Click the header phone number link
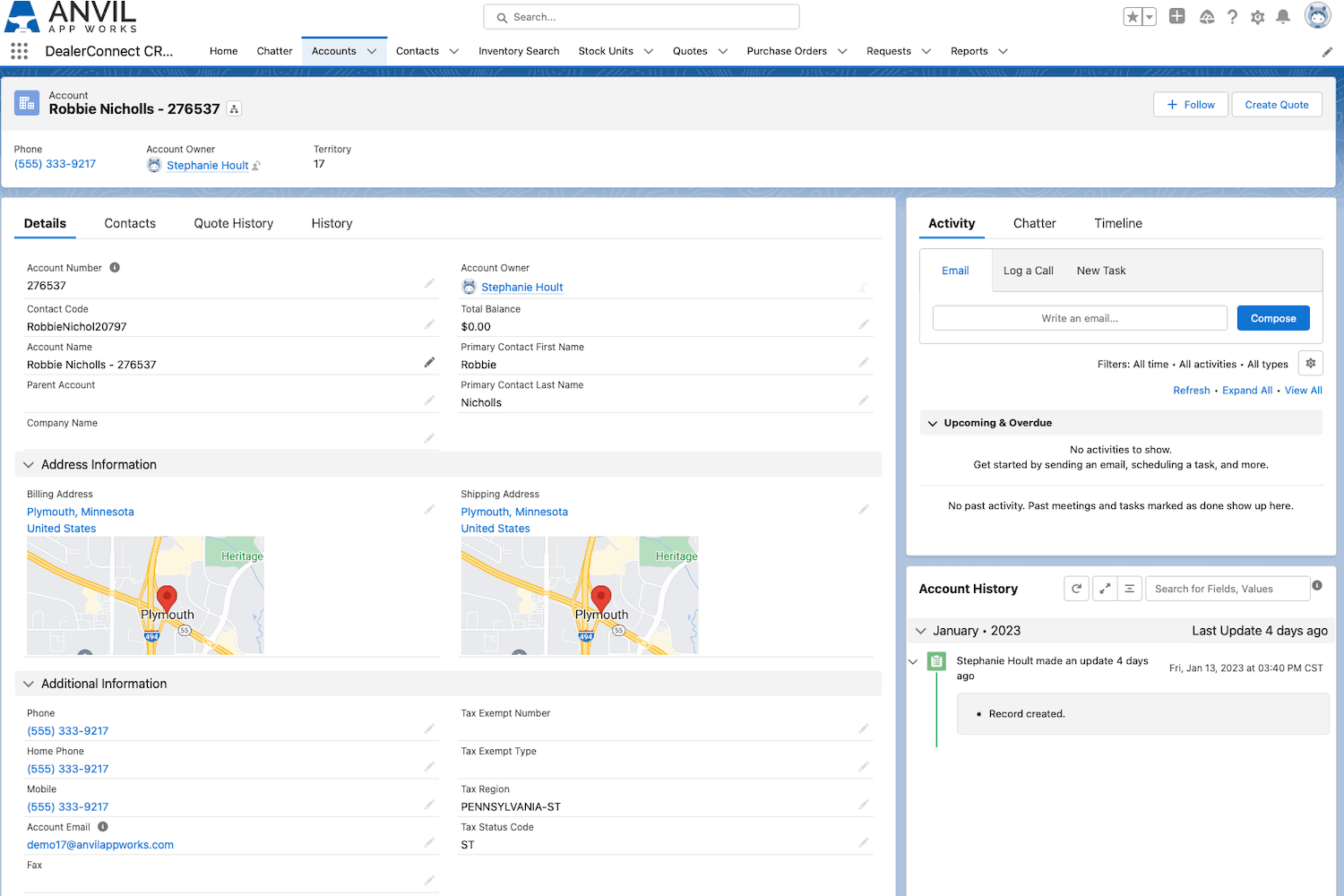 [x=55, y=164]
